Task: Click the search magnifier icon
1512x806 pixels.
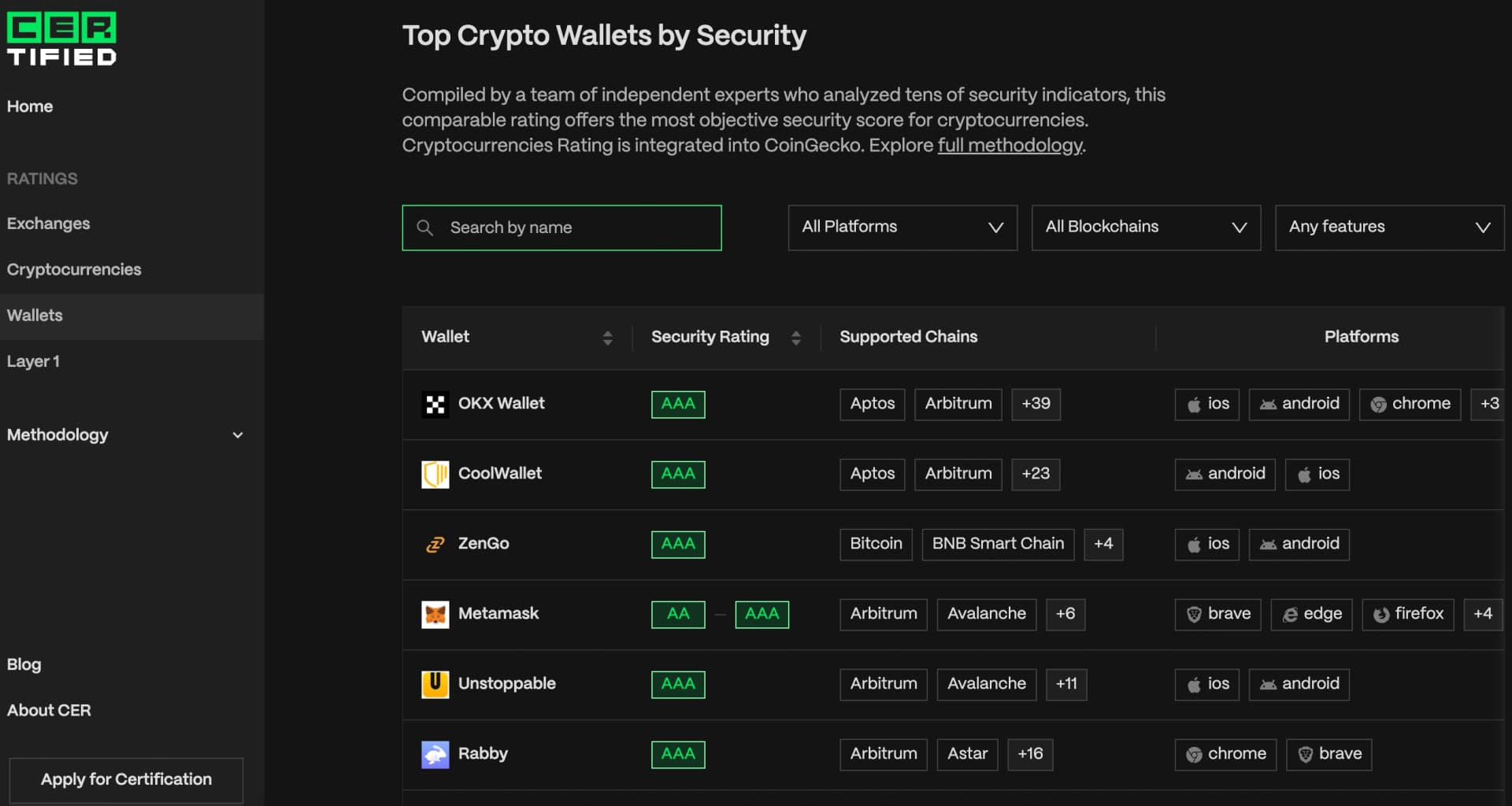Action: 424,227
